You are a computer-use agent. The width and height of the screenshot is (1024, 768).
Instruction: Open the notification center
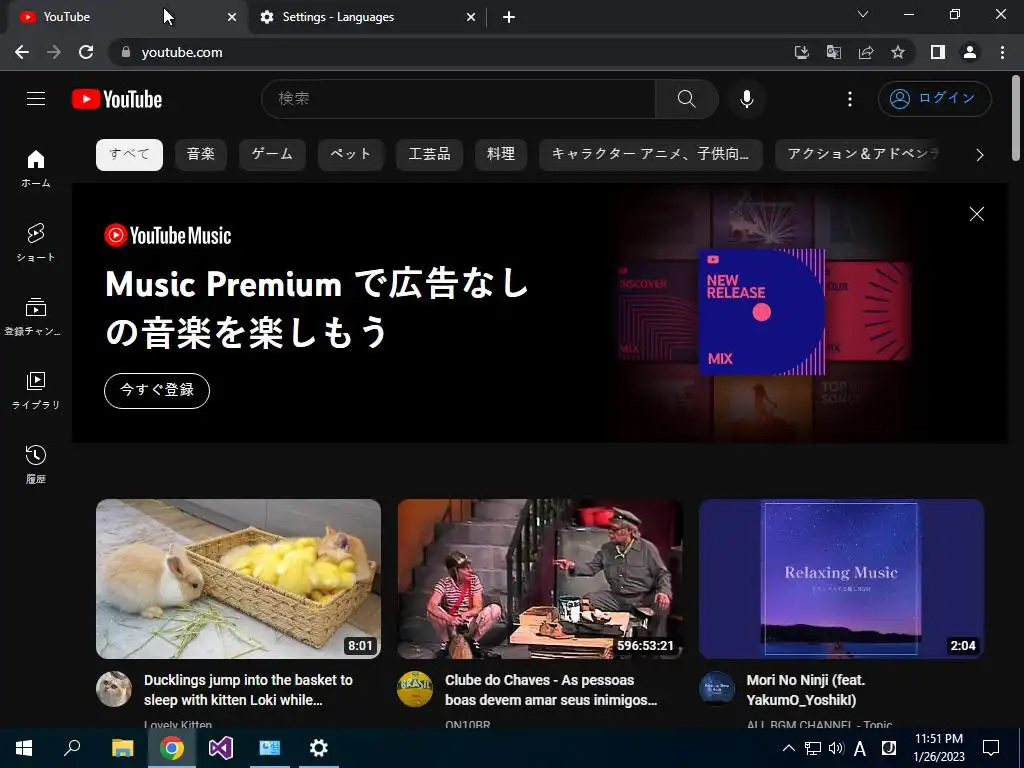tap(991, 748)
